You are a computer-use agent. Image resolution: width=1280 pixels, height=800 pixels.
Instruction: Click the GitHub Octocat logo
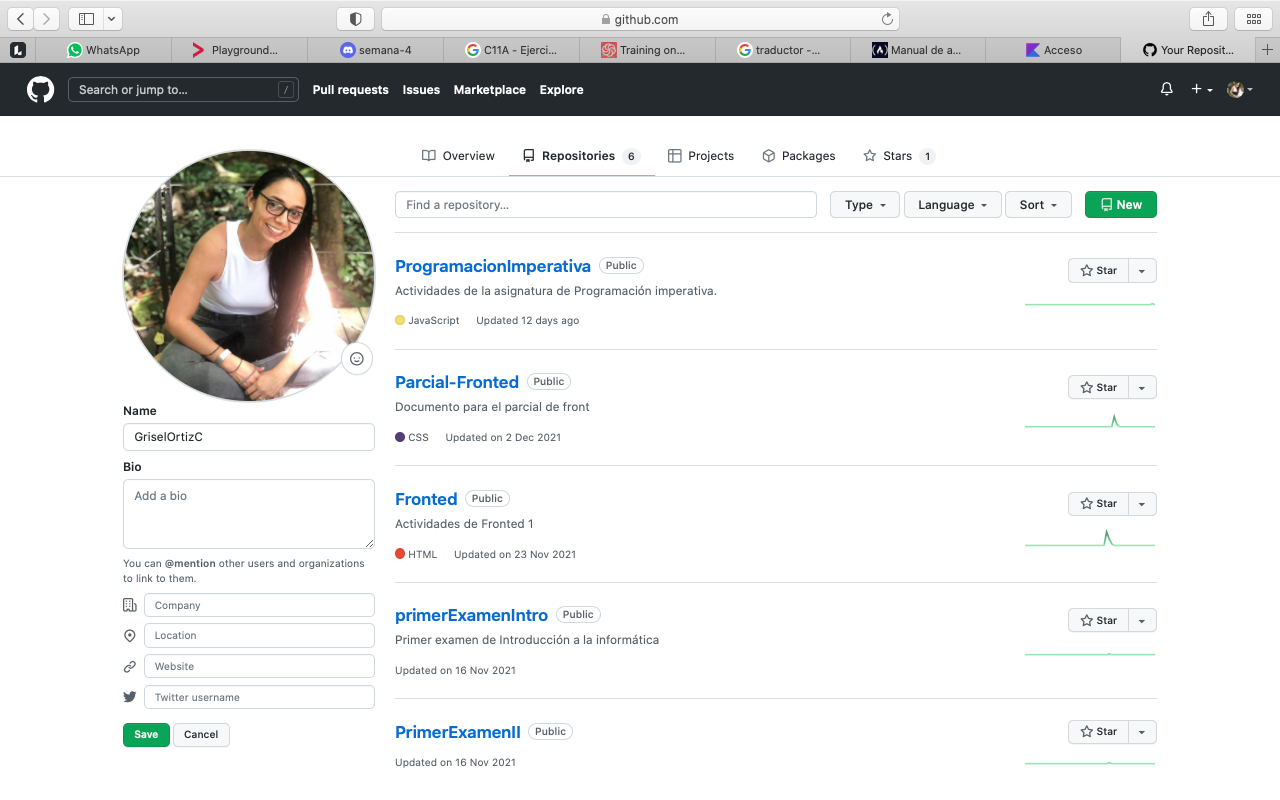[x=40, y=90]
